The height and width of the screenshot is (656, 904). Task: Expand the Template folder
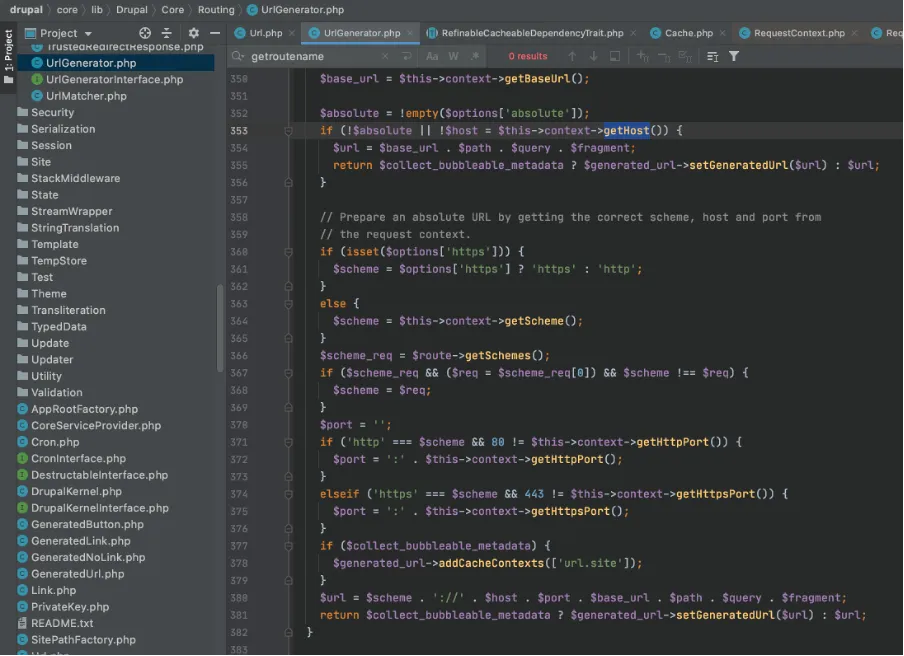point(48,244)
